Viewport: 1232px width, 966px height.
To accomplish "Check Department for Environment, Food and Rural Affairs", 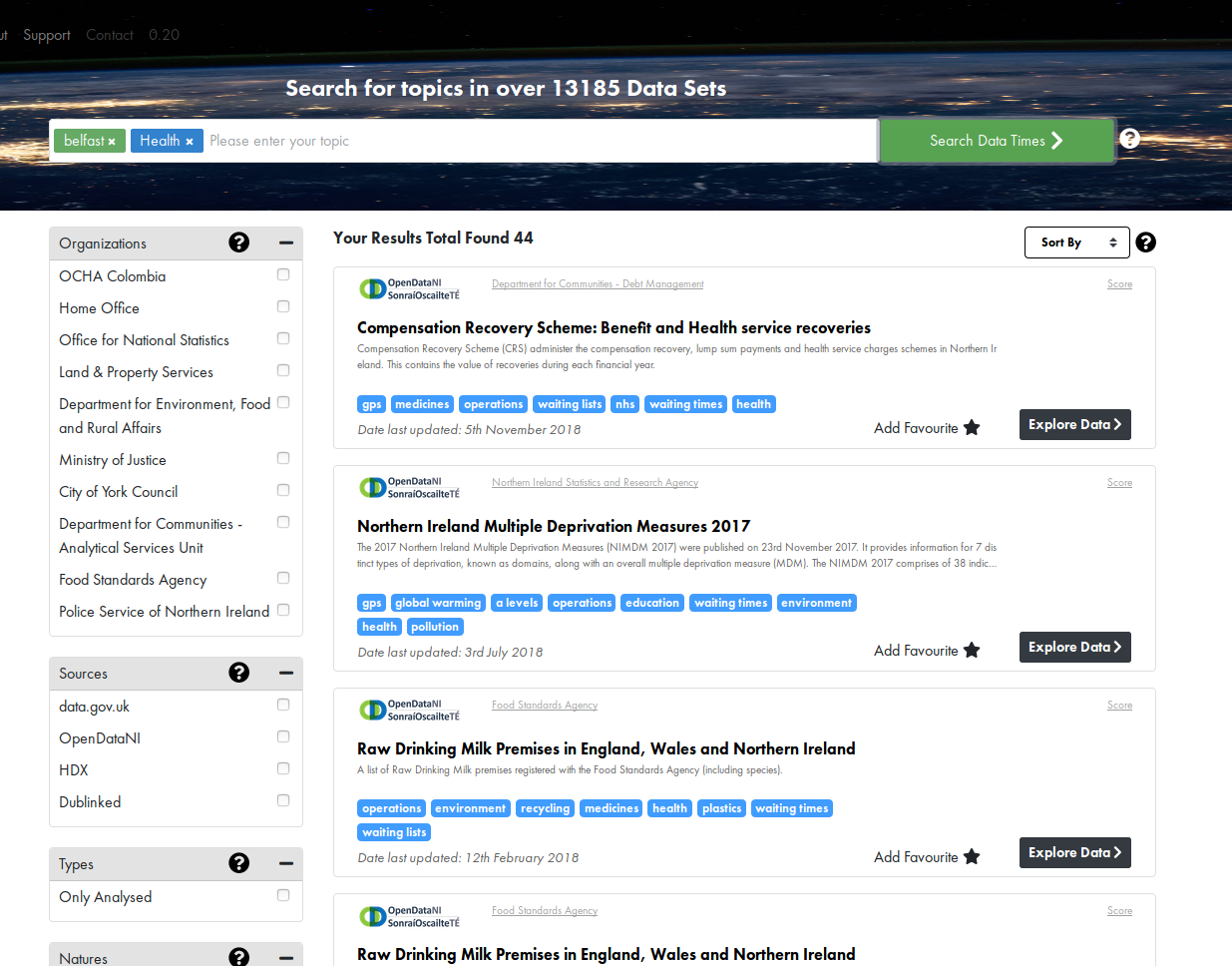I will (283, 402).
